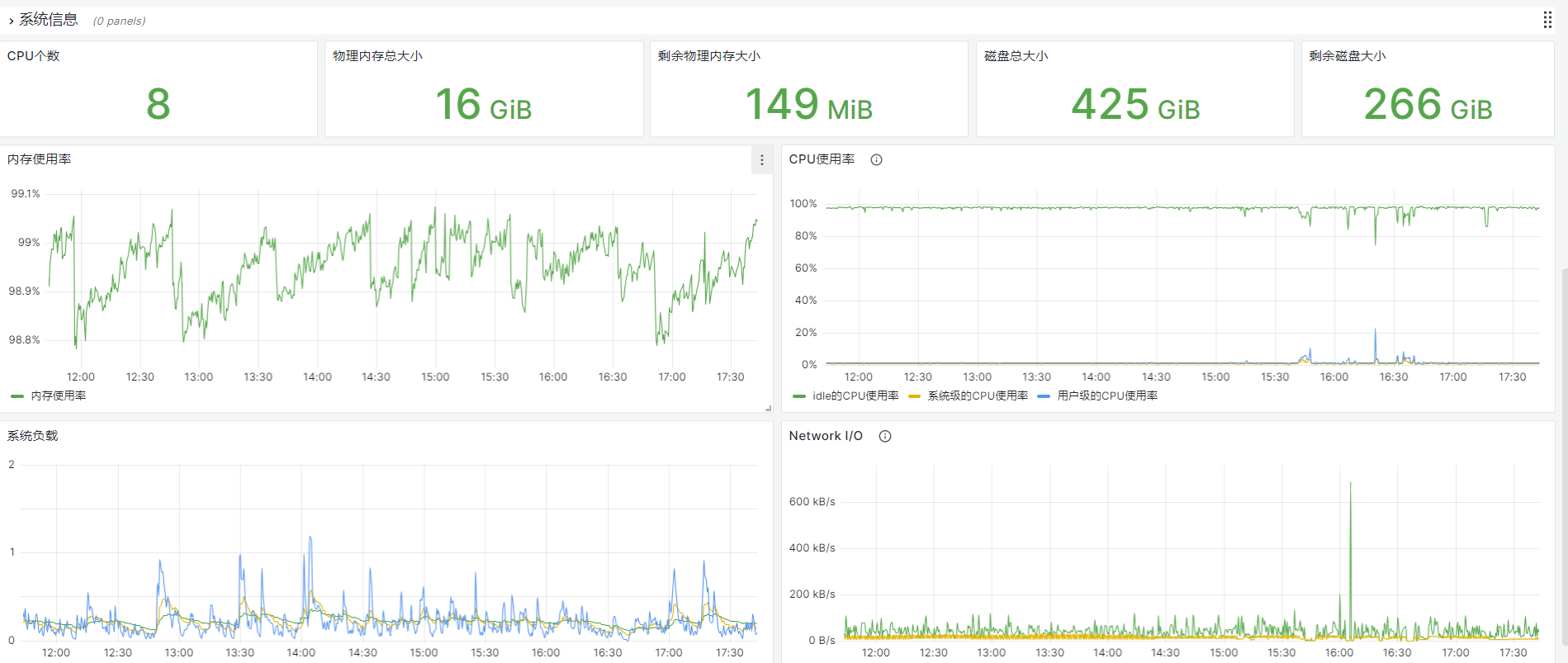1568x663 pixels.
Task: Open the 剩余磁盘大小 panel title menu
Action: (1348, 56)
